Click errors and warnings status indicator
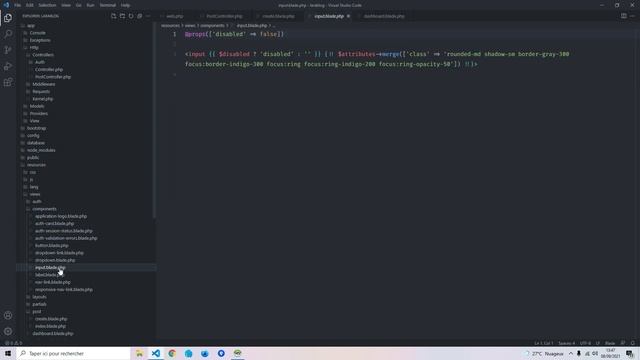The width and height of the screenshot is (640, 360). coord(13,343)
